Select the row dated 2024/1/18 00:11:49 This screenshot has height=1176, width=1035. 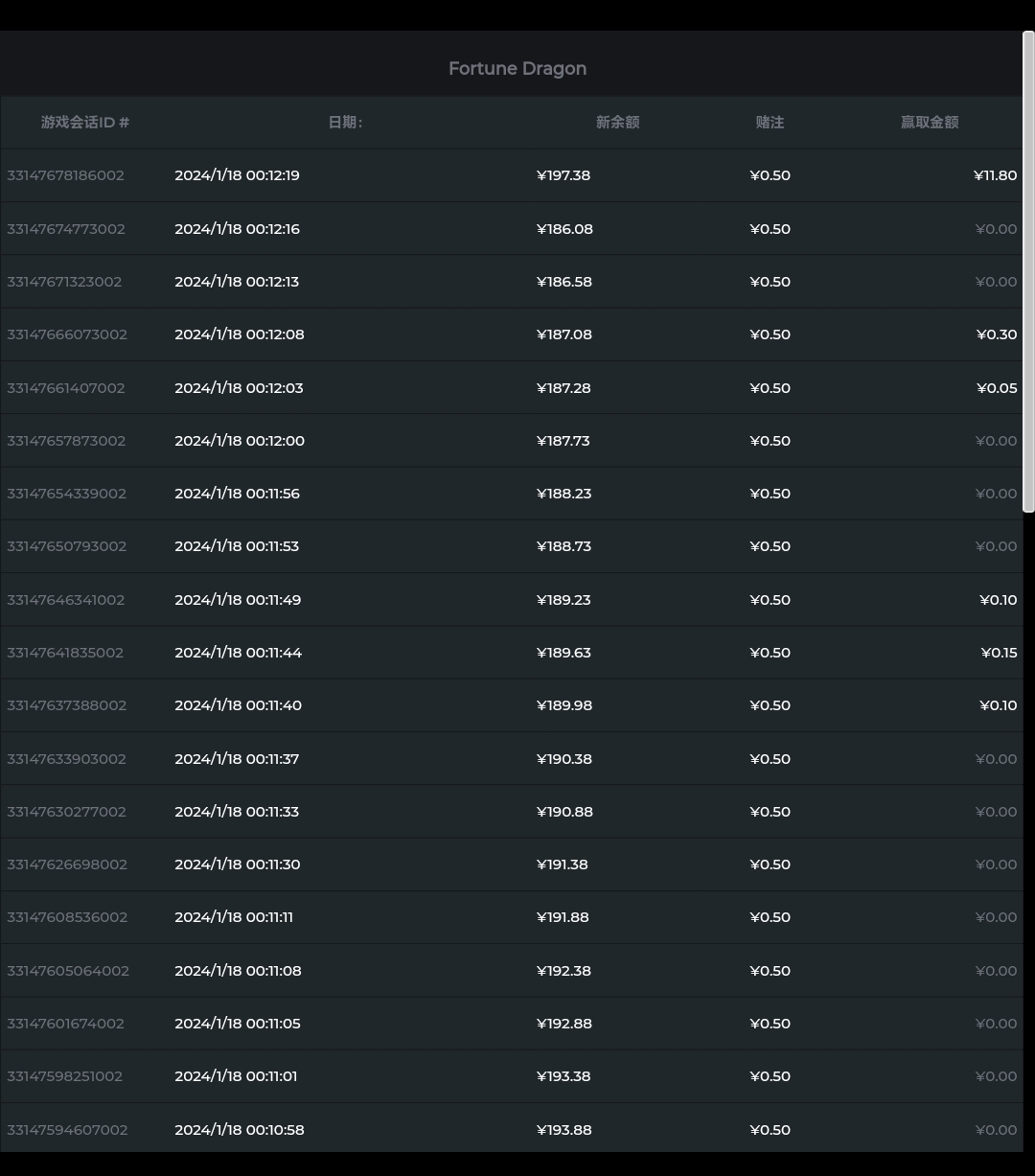click(x=238, y=600)
